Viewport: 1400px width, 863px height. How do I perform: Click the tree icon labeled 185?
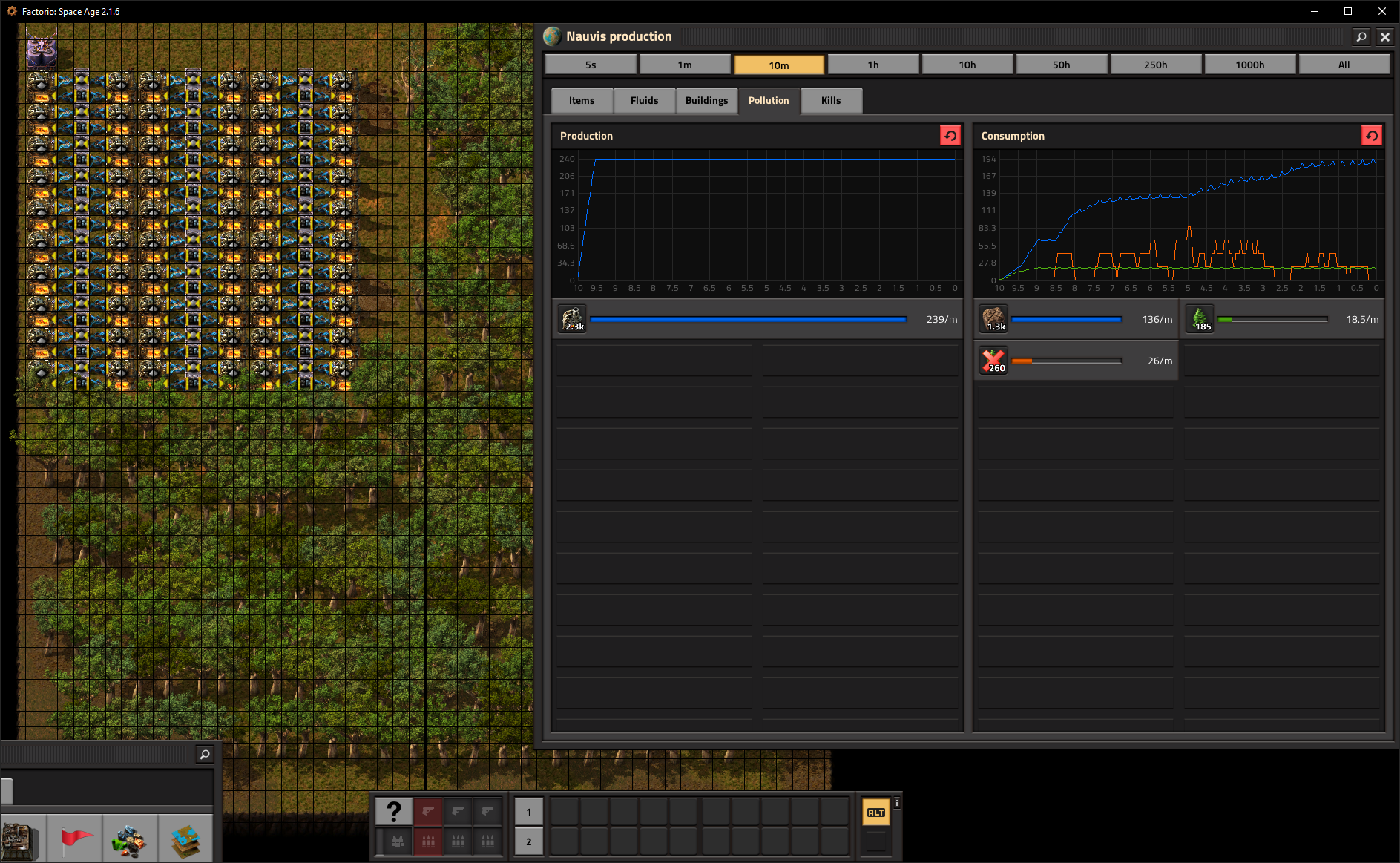tap(1200, 319)
